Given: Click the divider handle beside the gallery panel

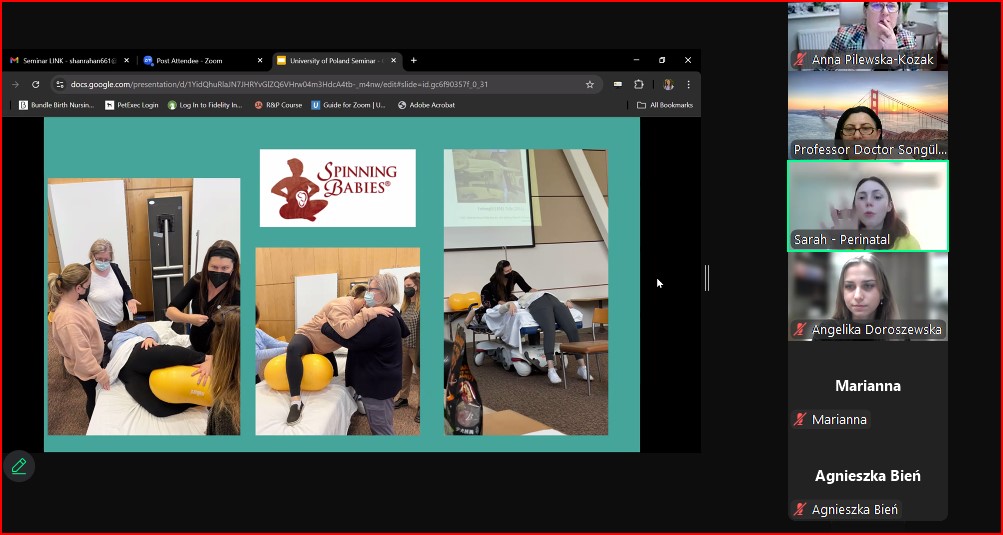Looking at the screenshot, I should [x=706, y=278].
